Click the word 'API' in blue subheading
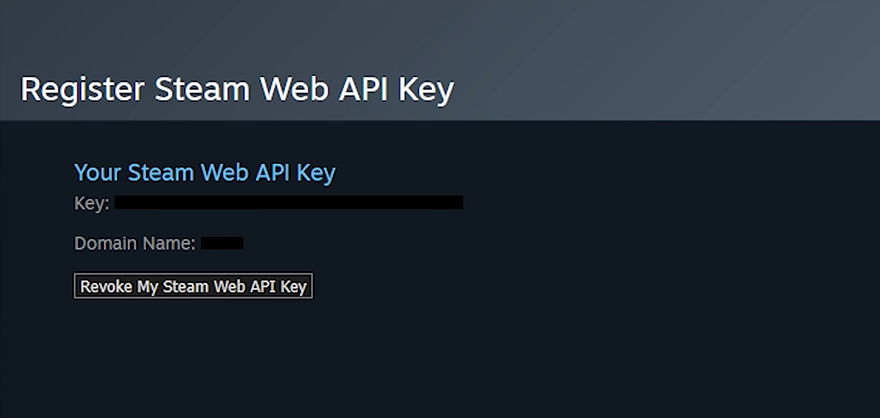 click(272, 172)
